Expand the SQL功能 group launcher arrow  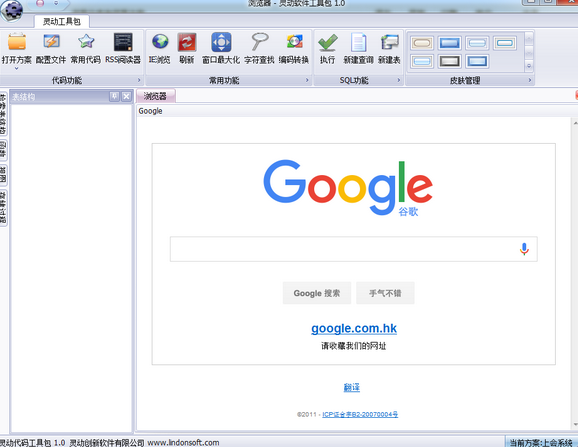[399, 80]
